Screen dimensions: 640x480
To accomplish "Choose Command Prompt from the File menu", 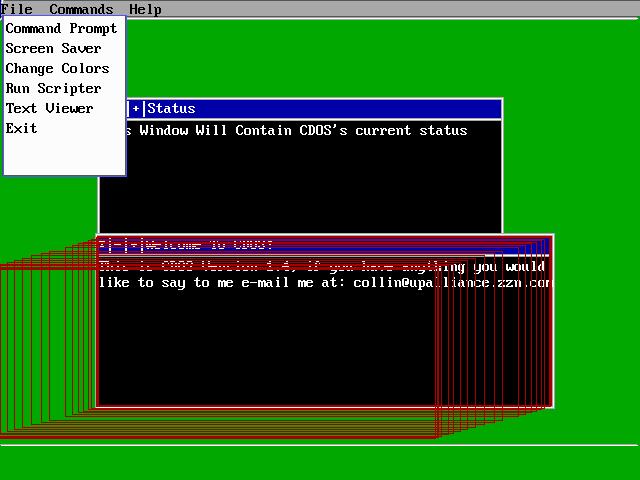I will (61, 29).
